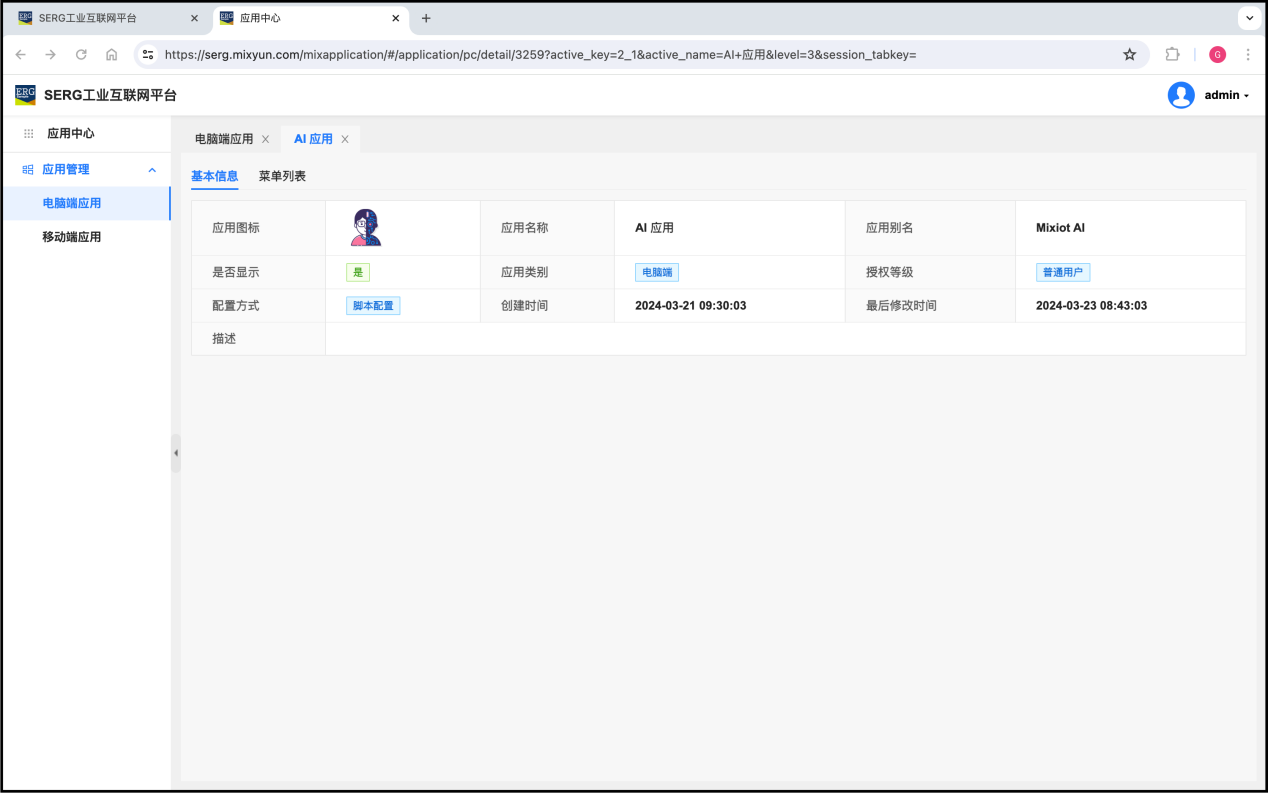Close the AI 应用 page tab

[345, 139]
